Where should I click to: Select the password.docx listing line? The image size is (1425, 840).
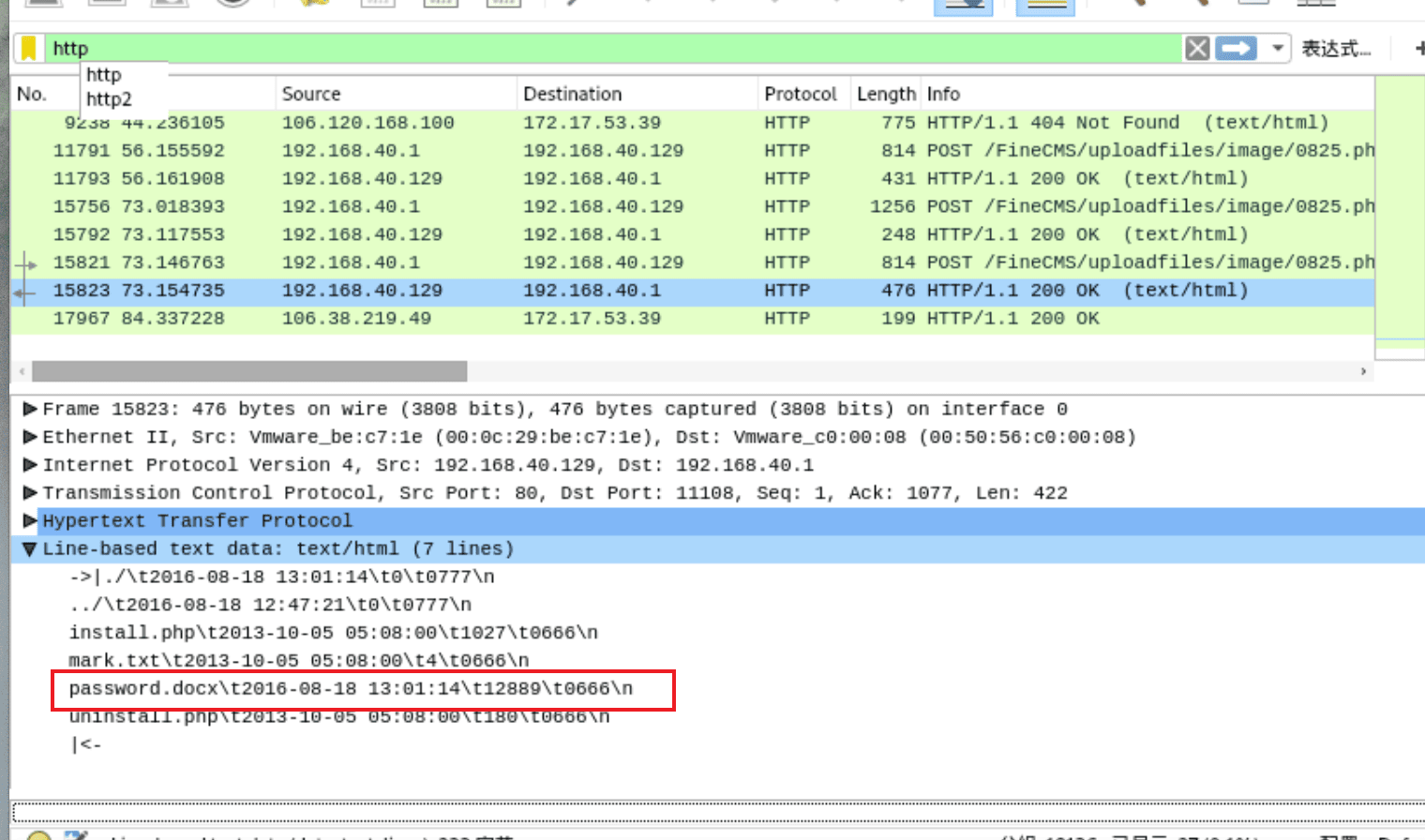[x=351, y=689]
